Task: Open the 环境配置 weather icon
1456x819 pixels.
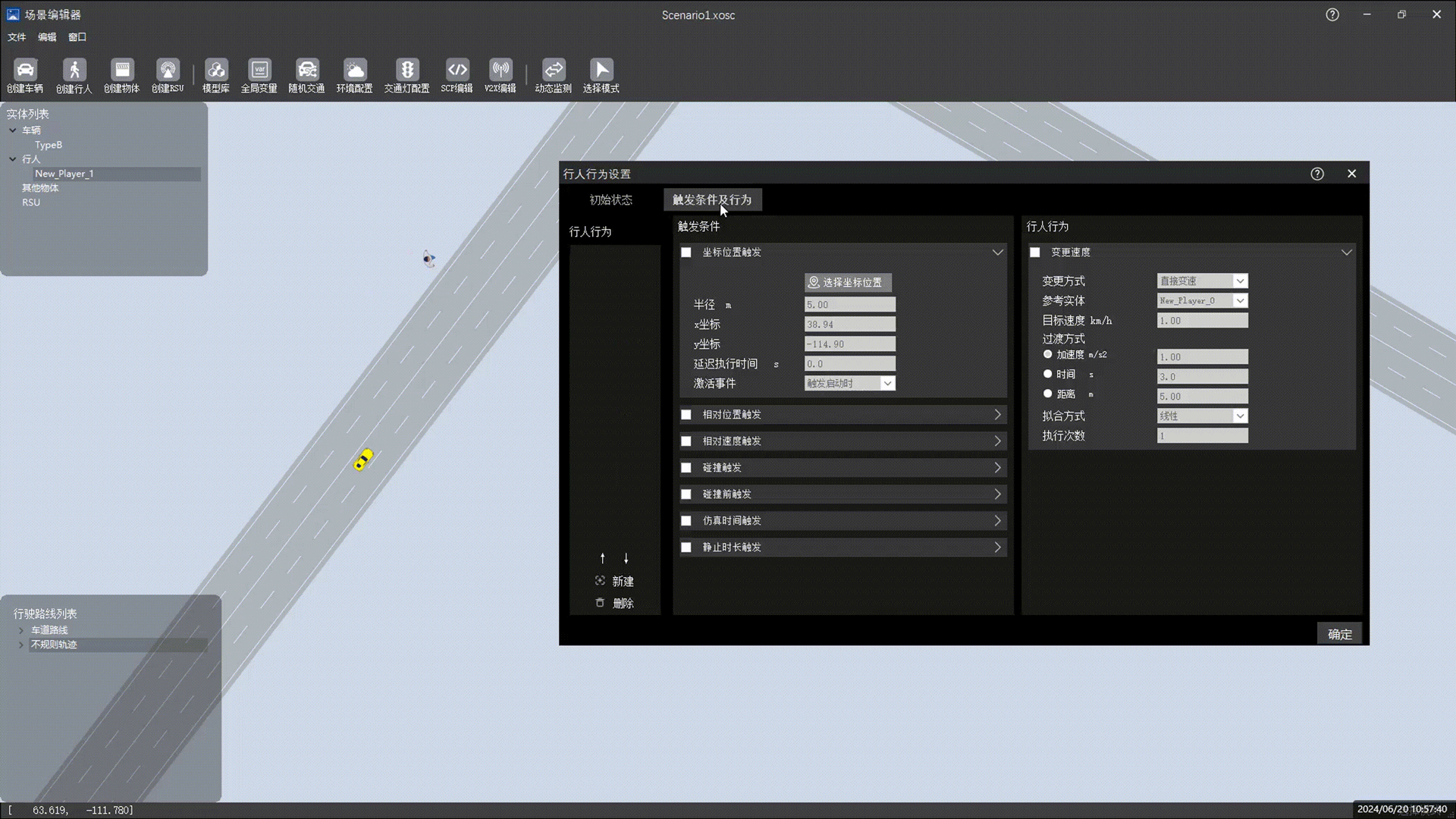Action: coord(354,71)
